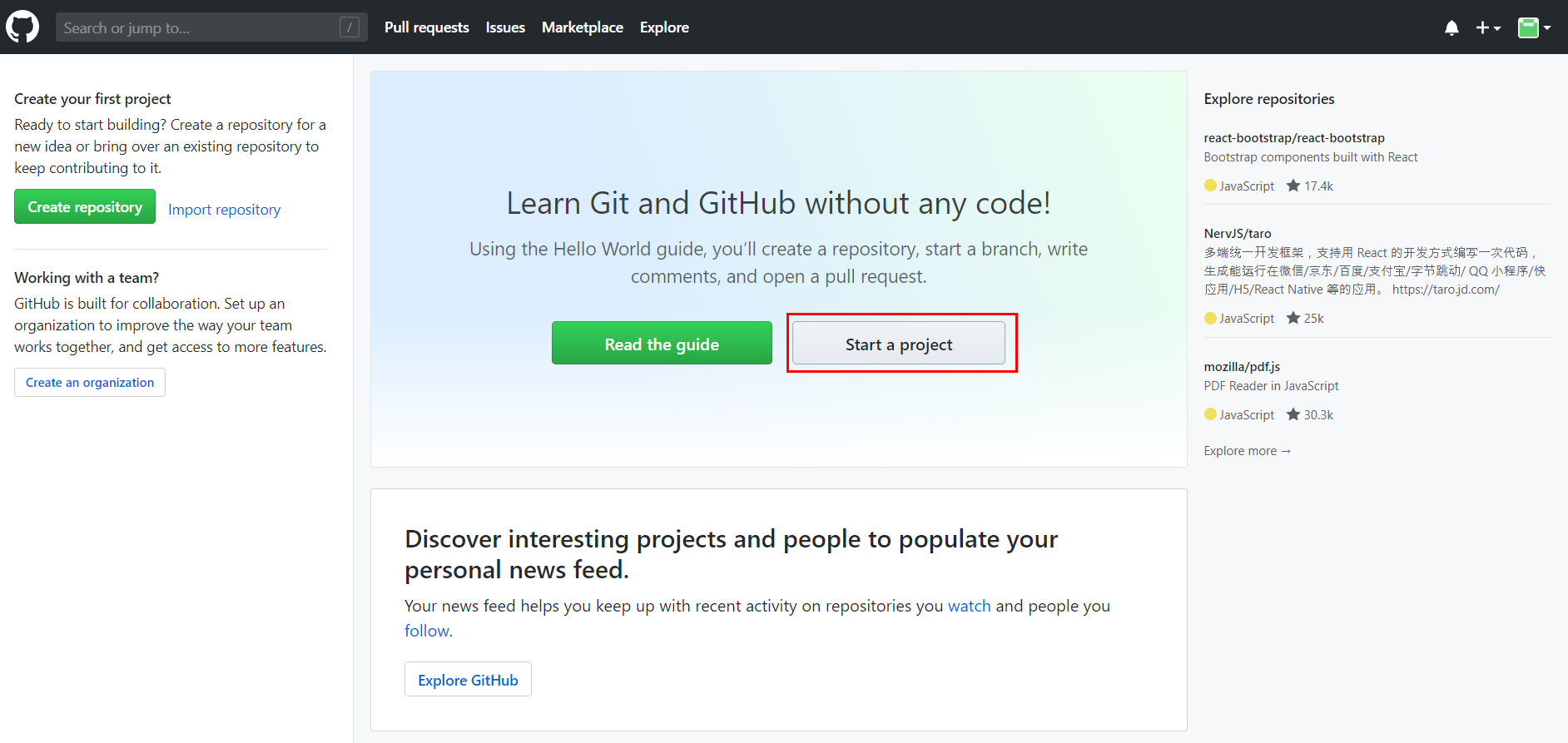Open the plus create-new dropdown

point(1488,27)
